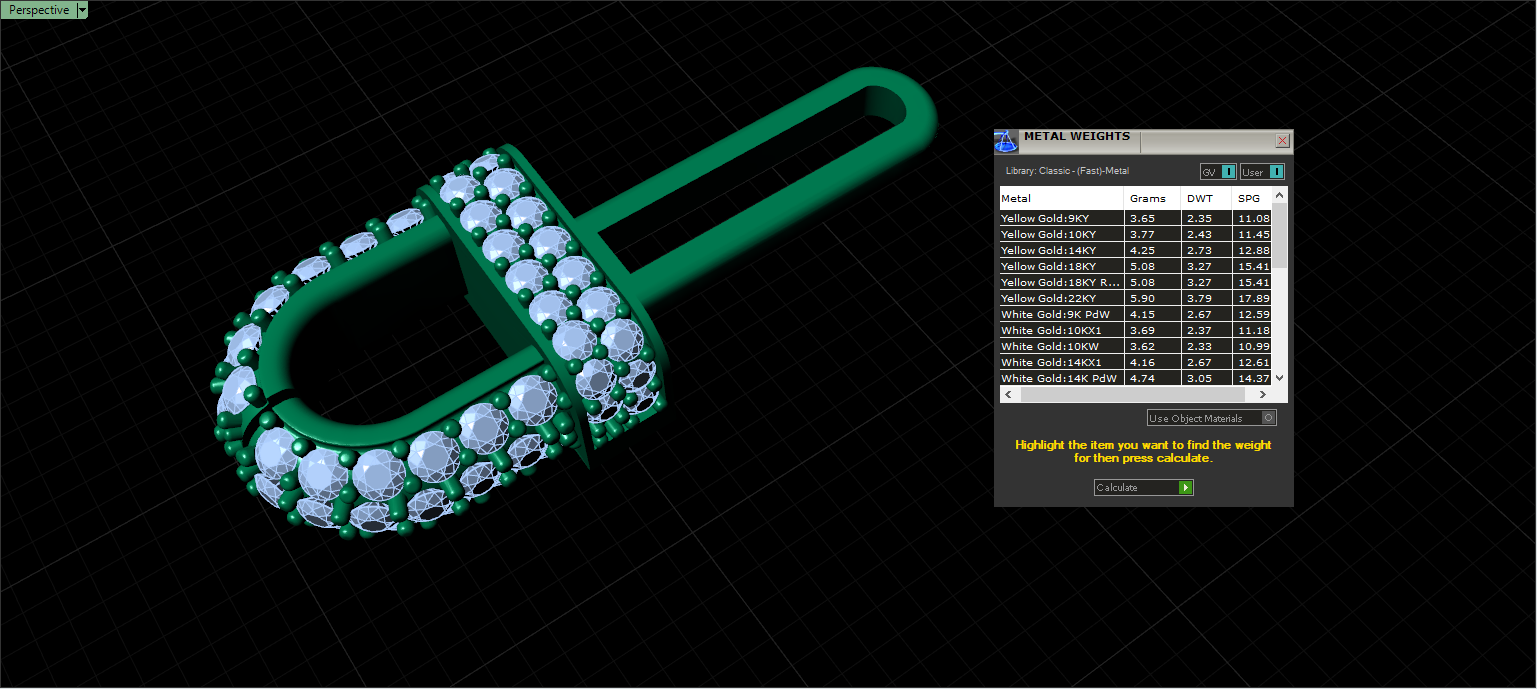Open the Perspective viewport dropdown arrow
The width and height of the screenshot is (1537, 689).
(82, 10)
